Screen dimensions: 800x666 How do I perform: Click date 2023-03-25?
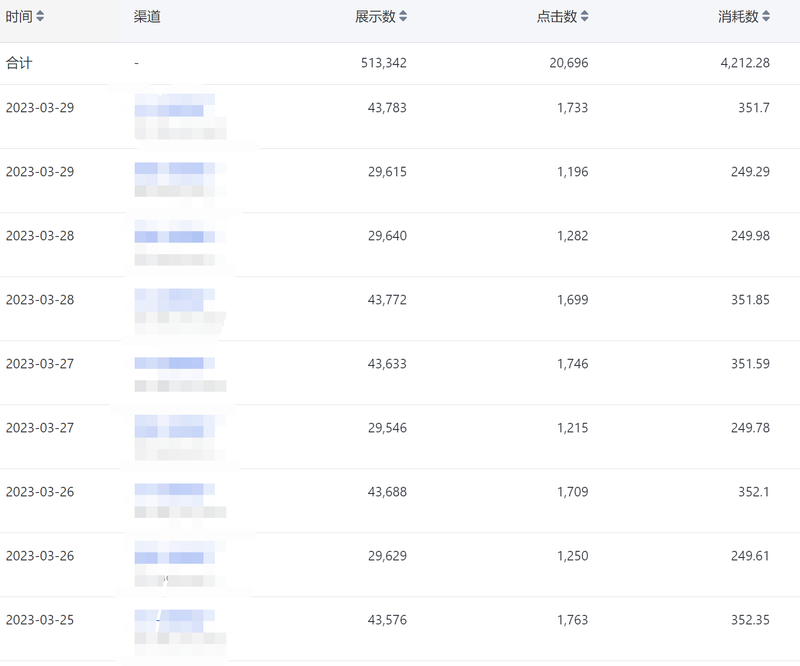point(40,620)
